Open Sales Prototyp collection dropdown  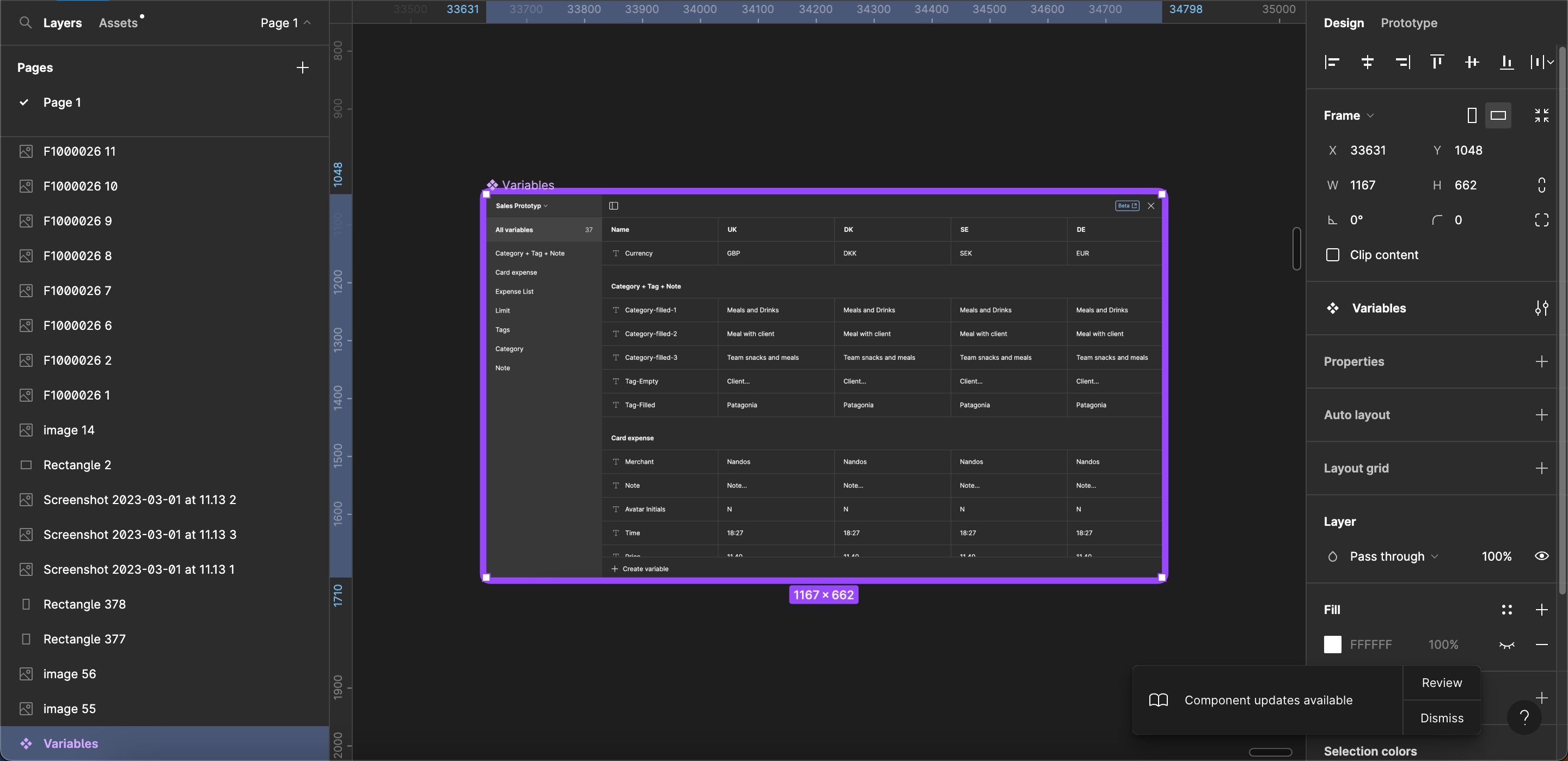pos(522,206)
